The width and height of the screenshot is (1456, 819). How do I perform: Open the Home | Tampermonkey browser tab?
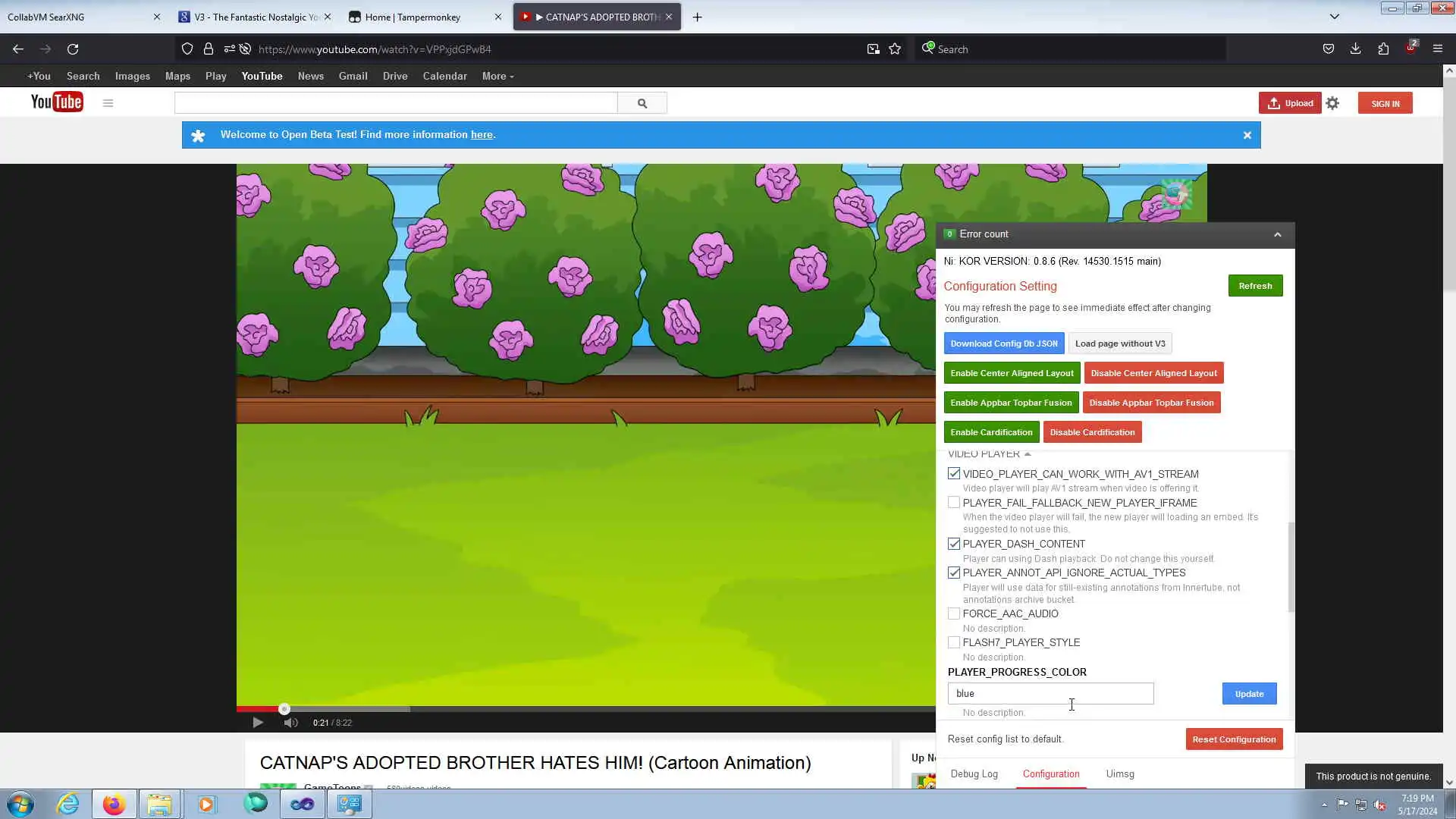point(413,17)
